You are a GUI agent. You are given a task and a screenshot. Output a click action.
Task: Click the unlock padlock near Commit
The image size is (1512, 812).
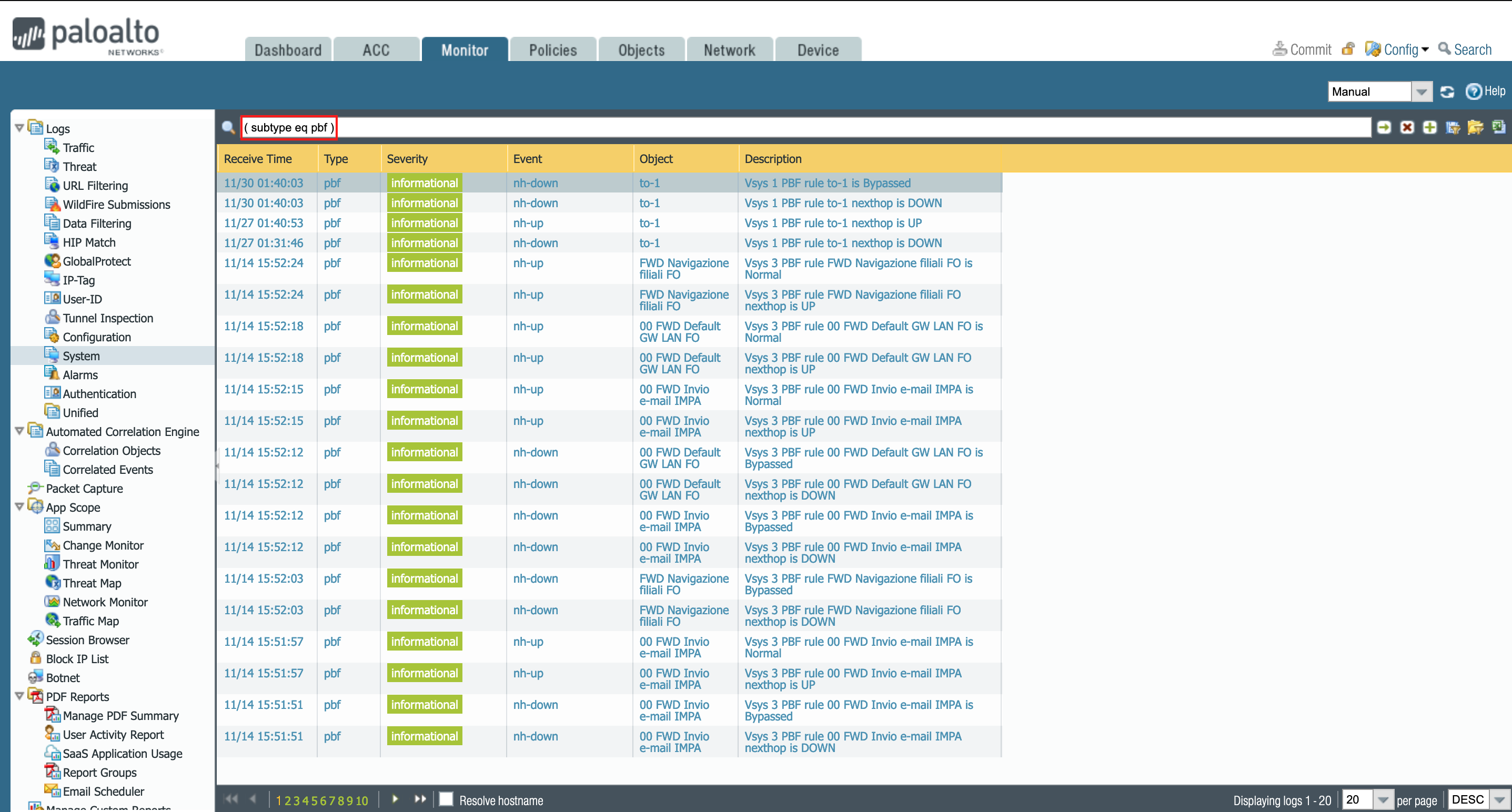pos(1348,49)
